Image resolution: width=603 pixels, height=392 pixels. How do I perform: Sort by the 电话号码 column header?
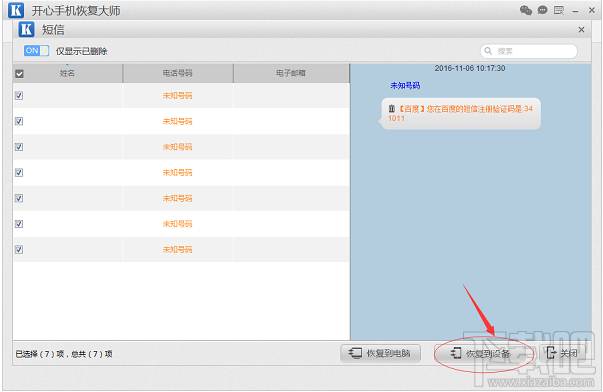[178, 73]
